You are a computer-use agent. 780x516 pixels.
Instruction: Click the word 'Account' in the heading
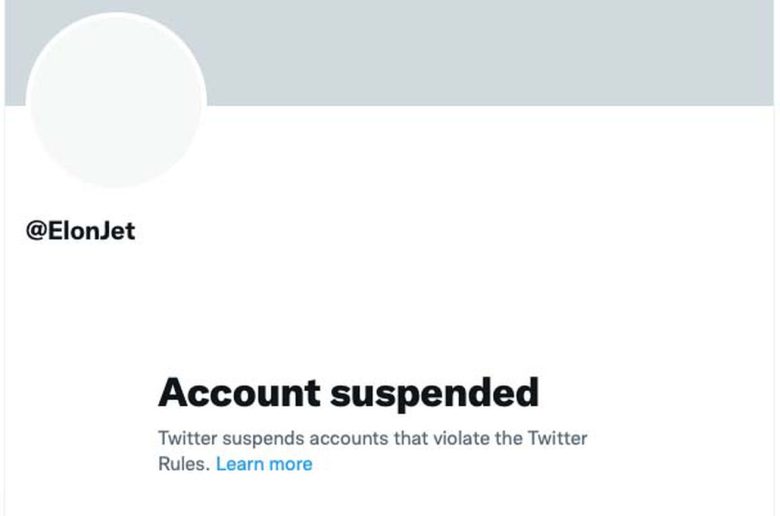239,393
